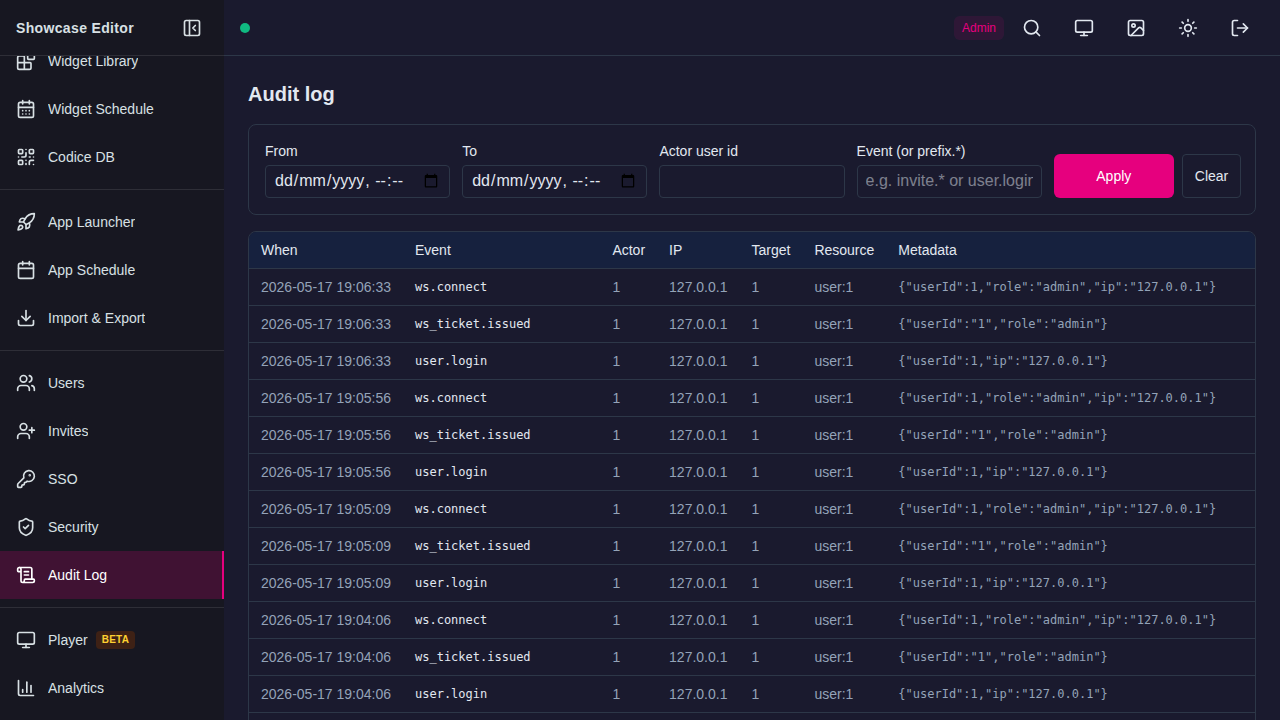Click the download icon beside Import & Export
1280x720 pixels.
pos(26,318)
